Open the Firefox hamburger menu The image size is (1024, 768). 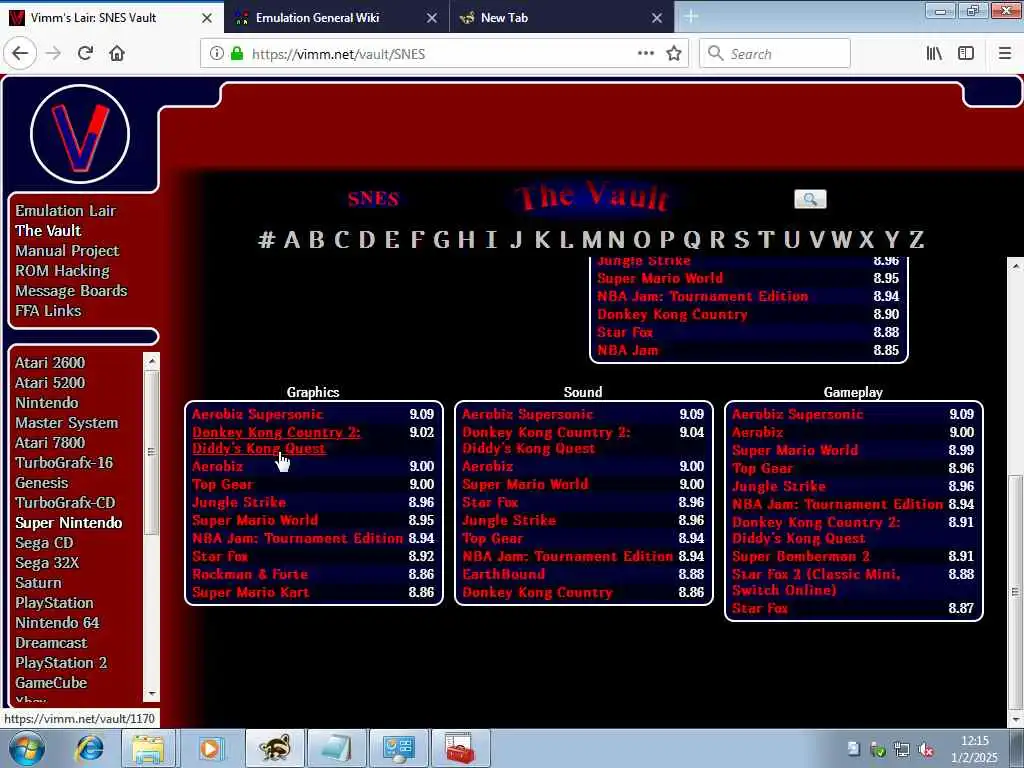pos(1004,54)
